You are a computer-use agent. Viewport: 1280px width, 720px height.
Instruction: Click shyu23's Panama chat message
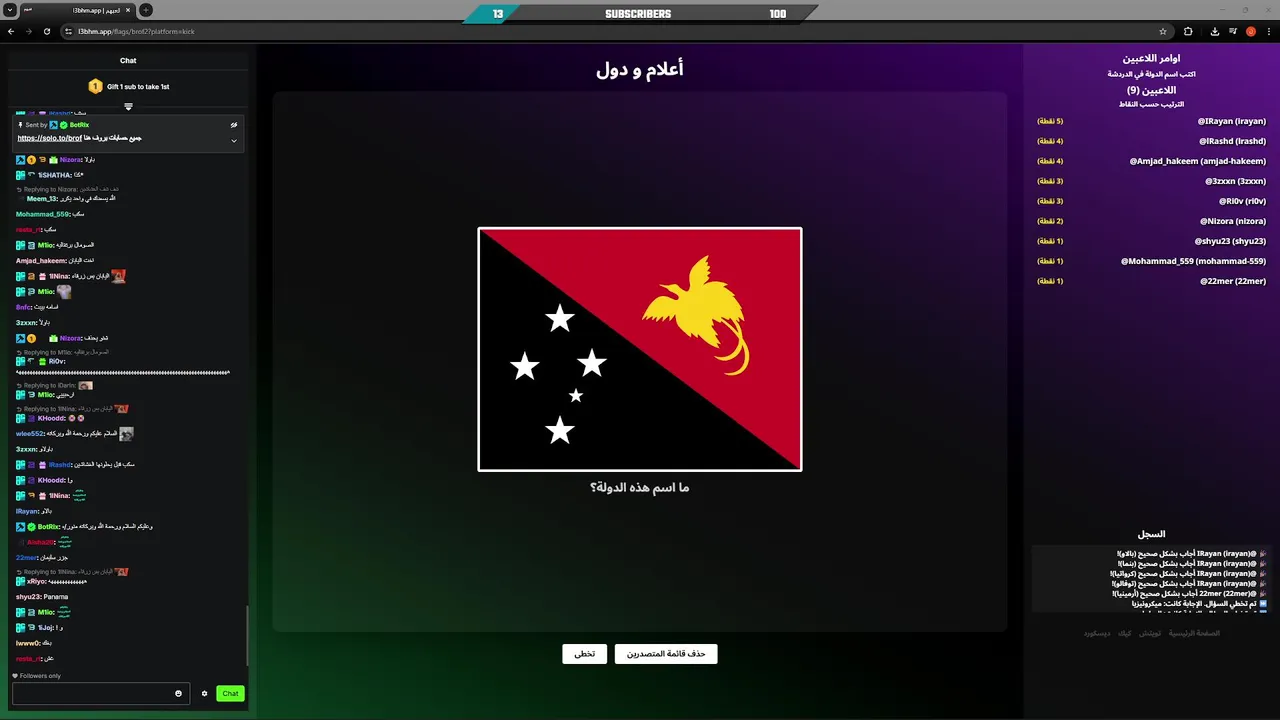[x=42, y=597]
